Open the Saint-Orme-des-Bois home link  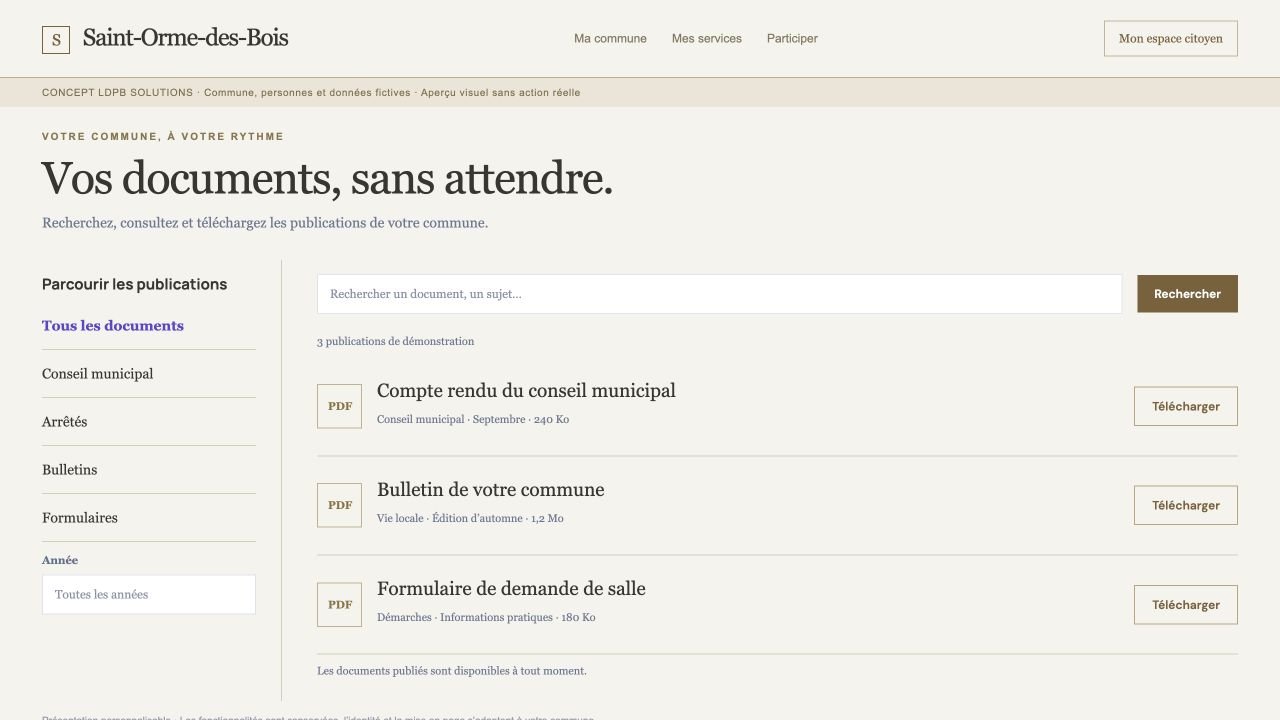185,38
